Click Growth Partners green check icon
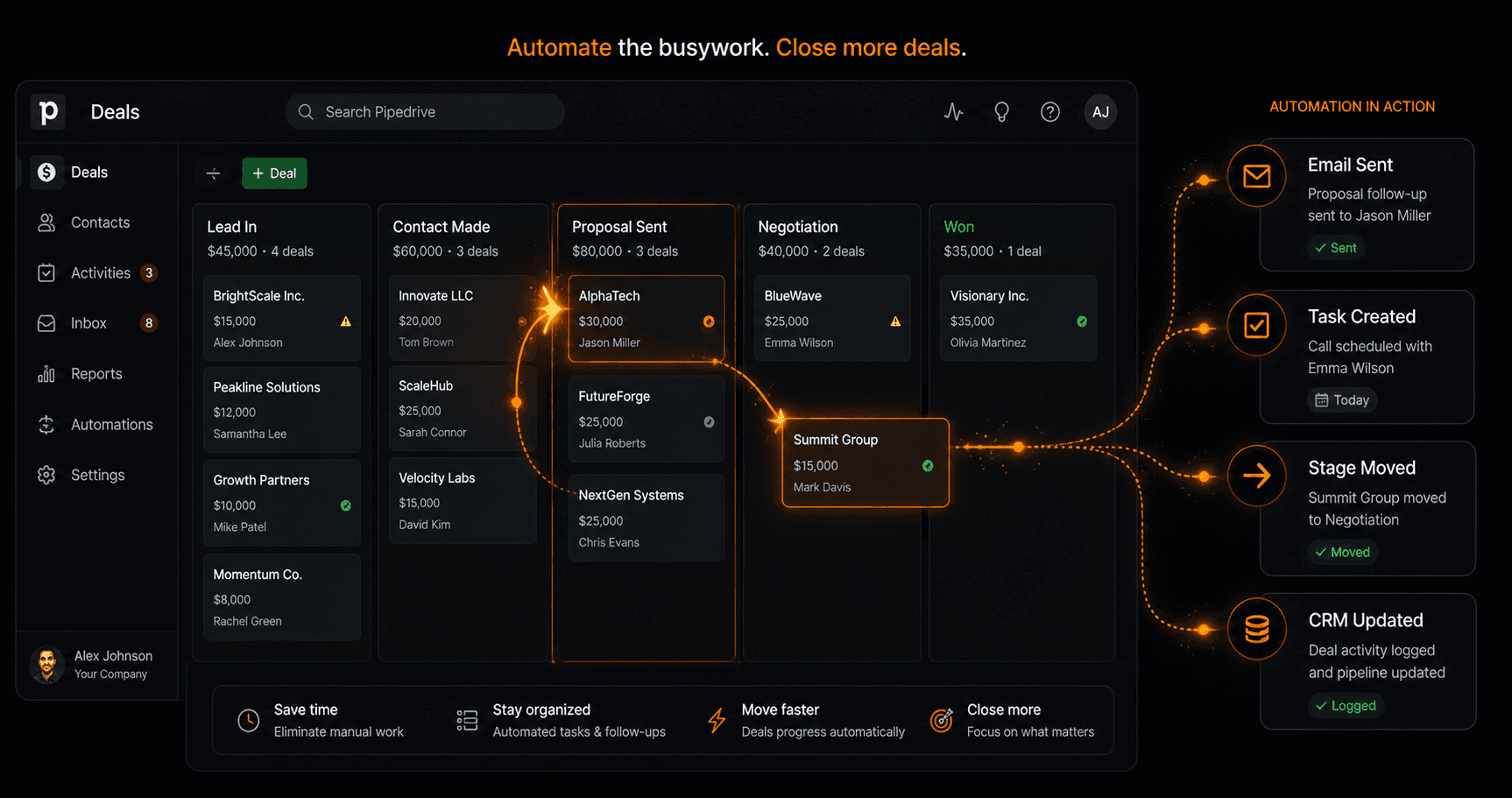This screenshot has height=798, width=1512. pos(346,505)
